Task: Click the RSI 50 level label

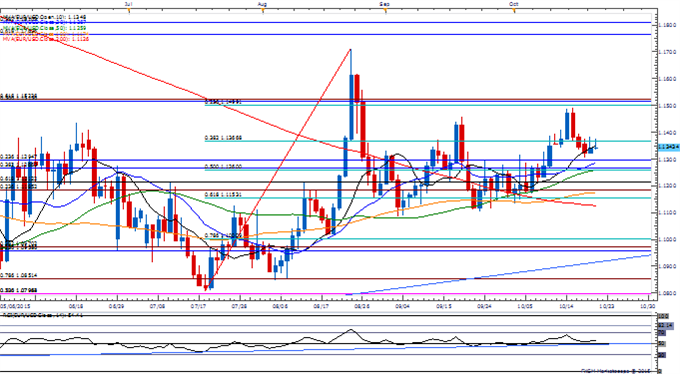Action: tap(662, 344)
